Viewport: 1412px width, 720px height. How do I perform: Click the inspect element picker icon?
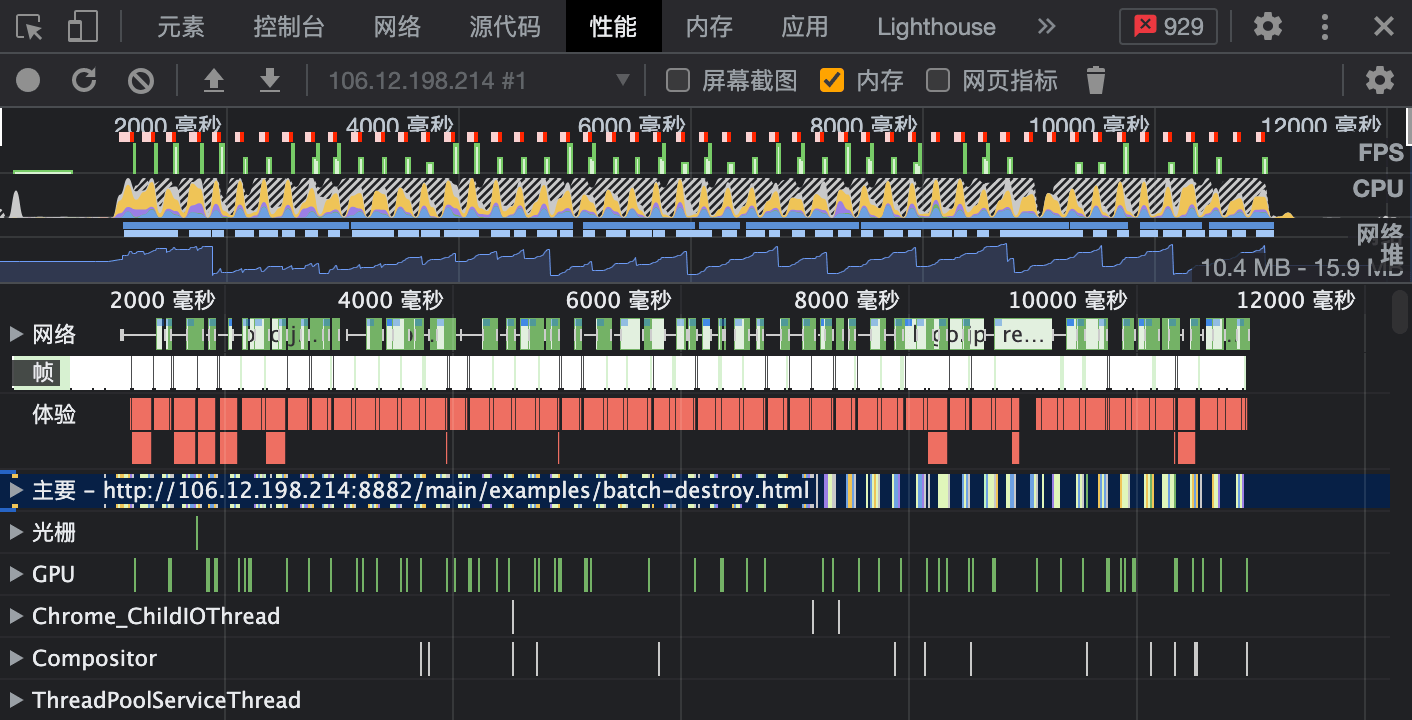coord(30,27)
